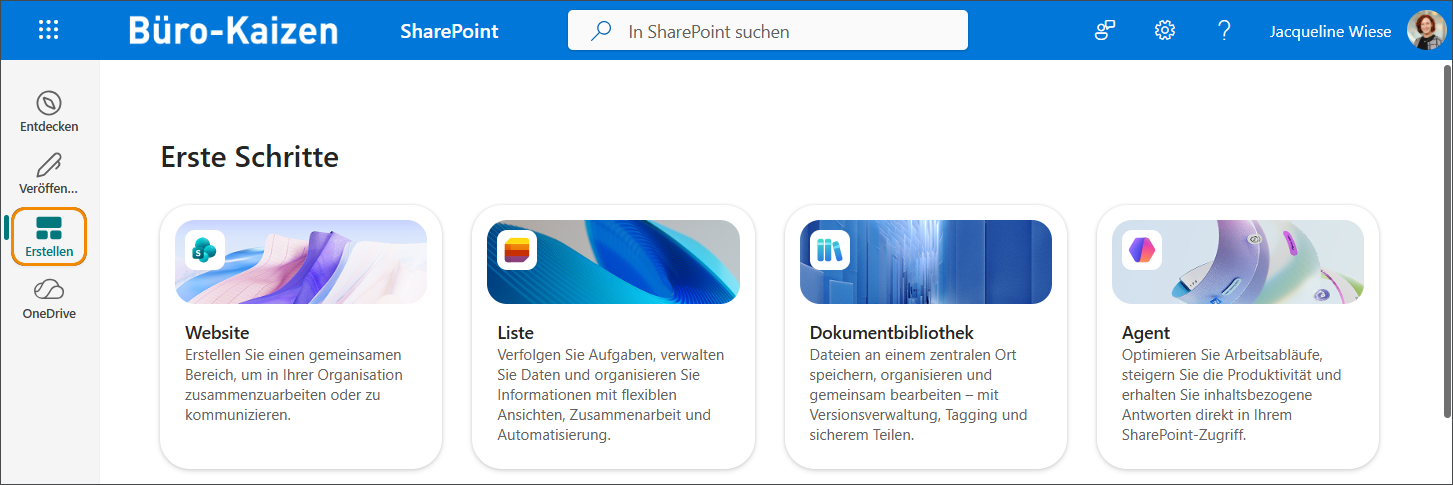Viewport: 1453px width, 485px height.
Task: Open OneDrive from the left sidebar
Action: [x=49, y=299]
